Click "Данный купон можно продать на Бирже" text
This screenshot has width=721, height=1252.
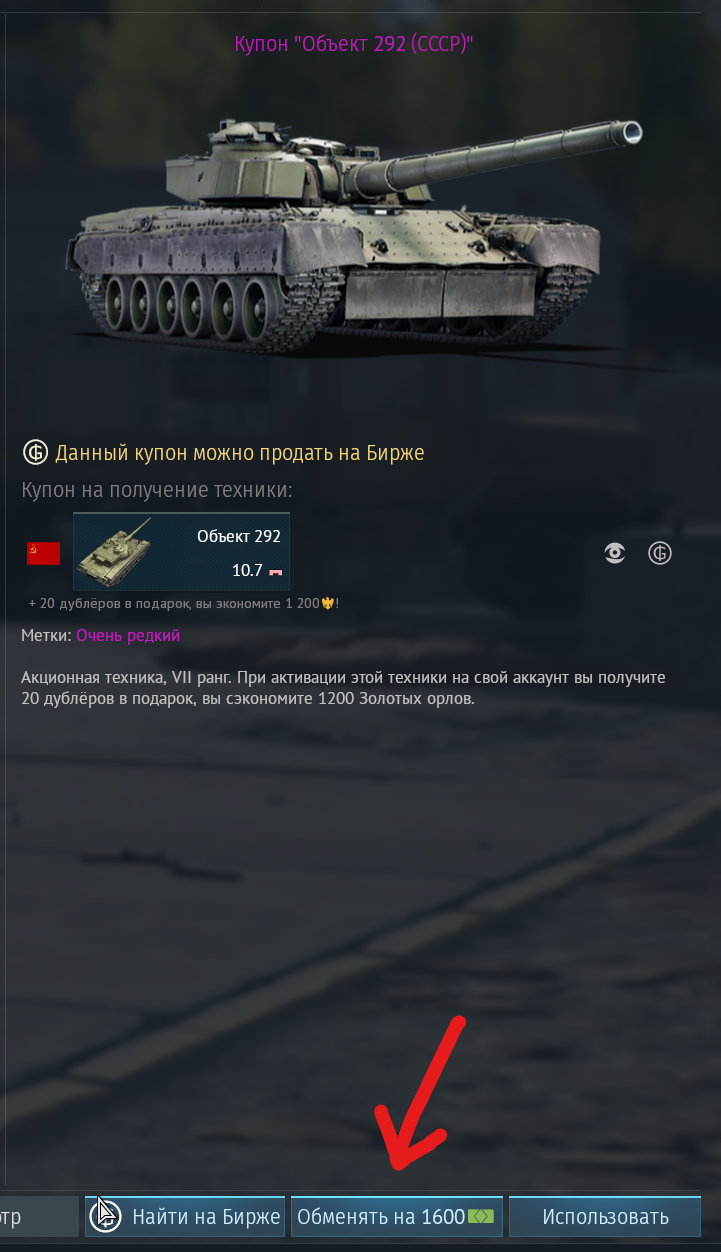coord(240,453)
